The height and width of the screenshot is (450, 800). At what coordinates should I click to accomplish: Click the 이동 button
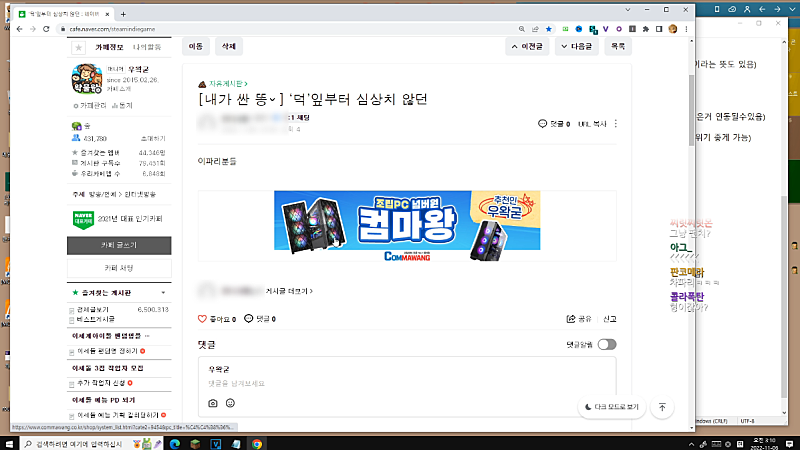point(196,46)
